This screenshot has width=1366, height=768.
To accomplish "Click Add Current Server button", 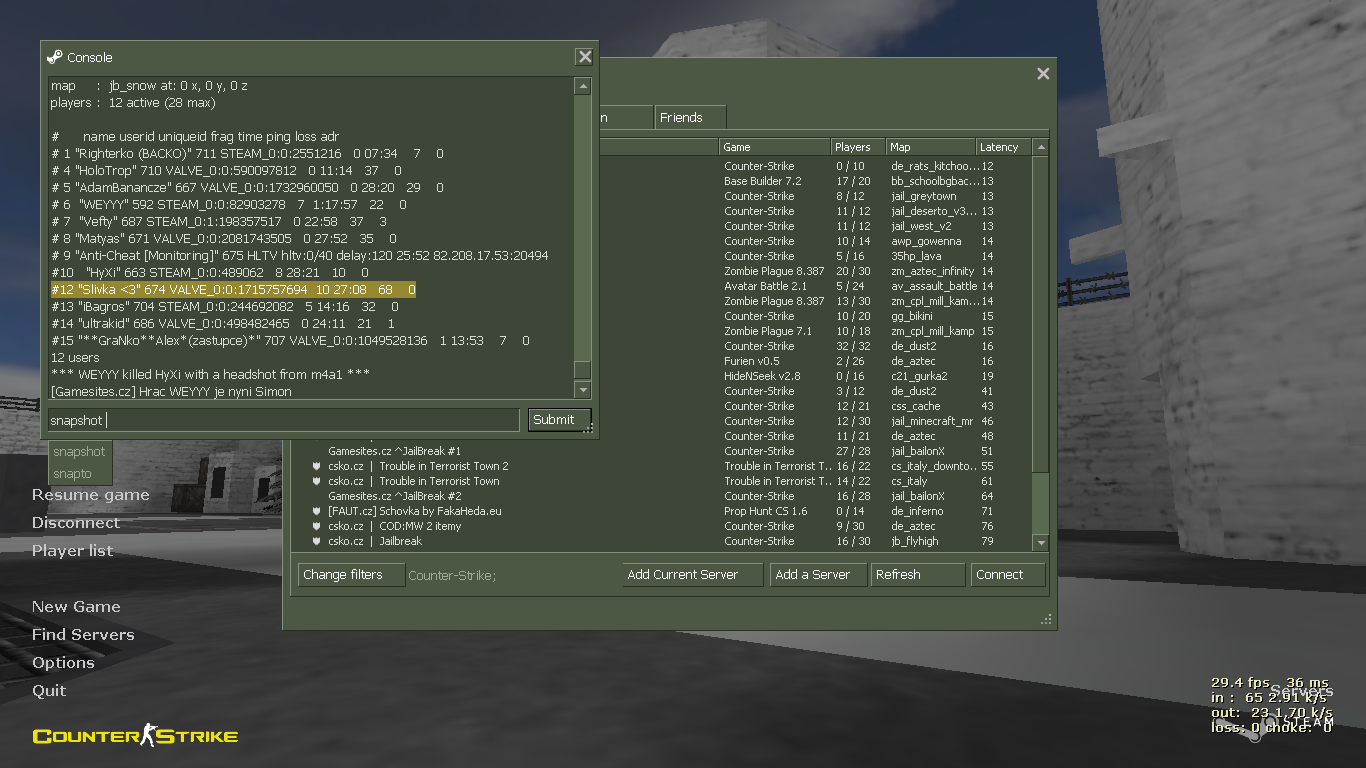I will click(x=692, y=575).
